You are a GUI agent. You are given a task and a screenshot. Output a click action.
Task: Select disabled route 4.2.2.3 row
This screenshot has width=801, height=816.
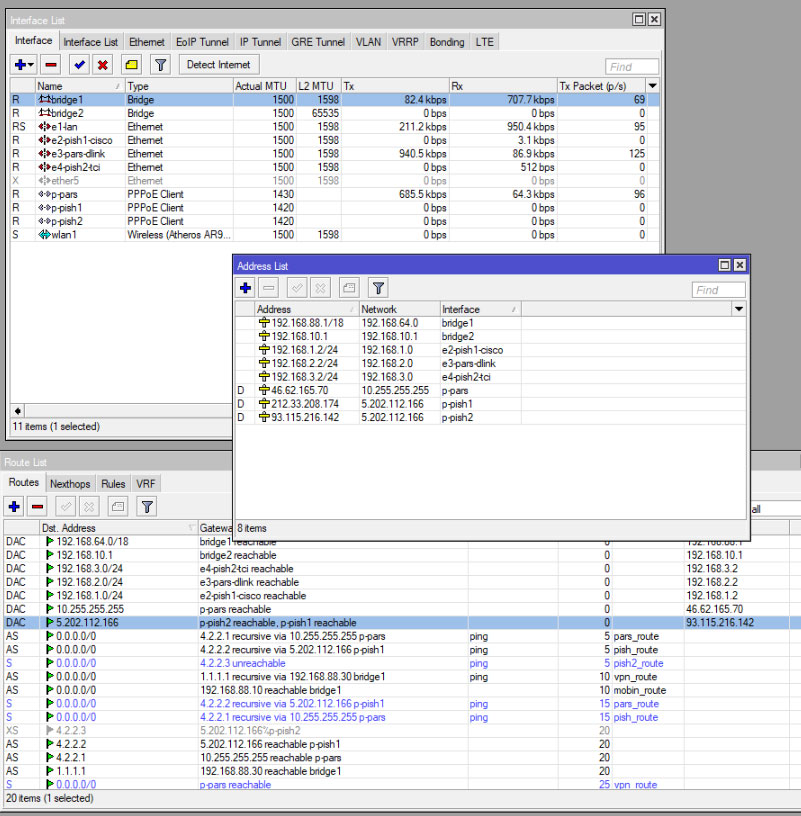tap(400, 731)
